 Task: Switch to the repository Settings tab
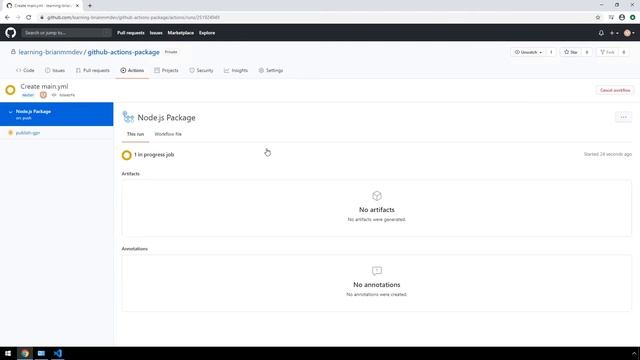point(271,70)
